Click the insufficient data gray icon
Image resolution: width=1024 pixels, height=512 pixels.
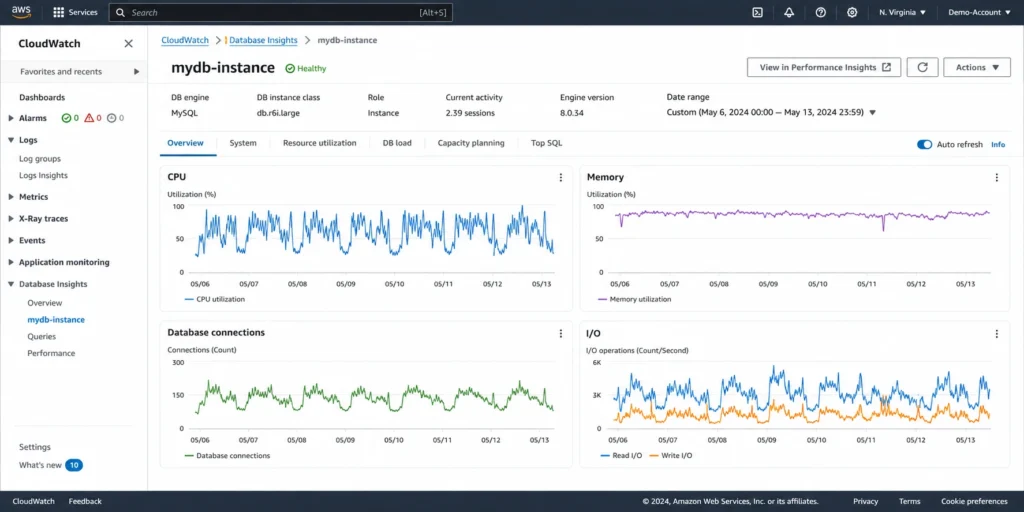[x=111, y=118]
